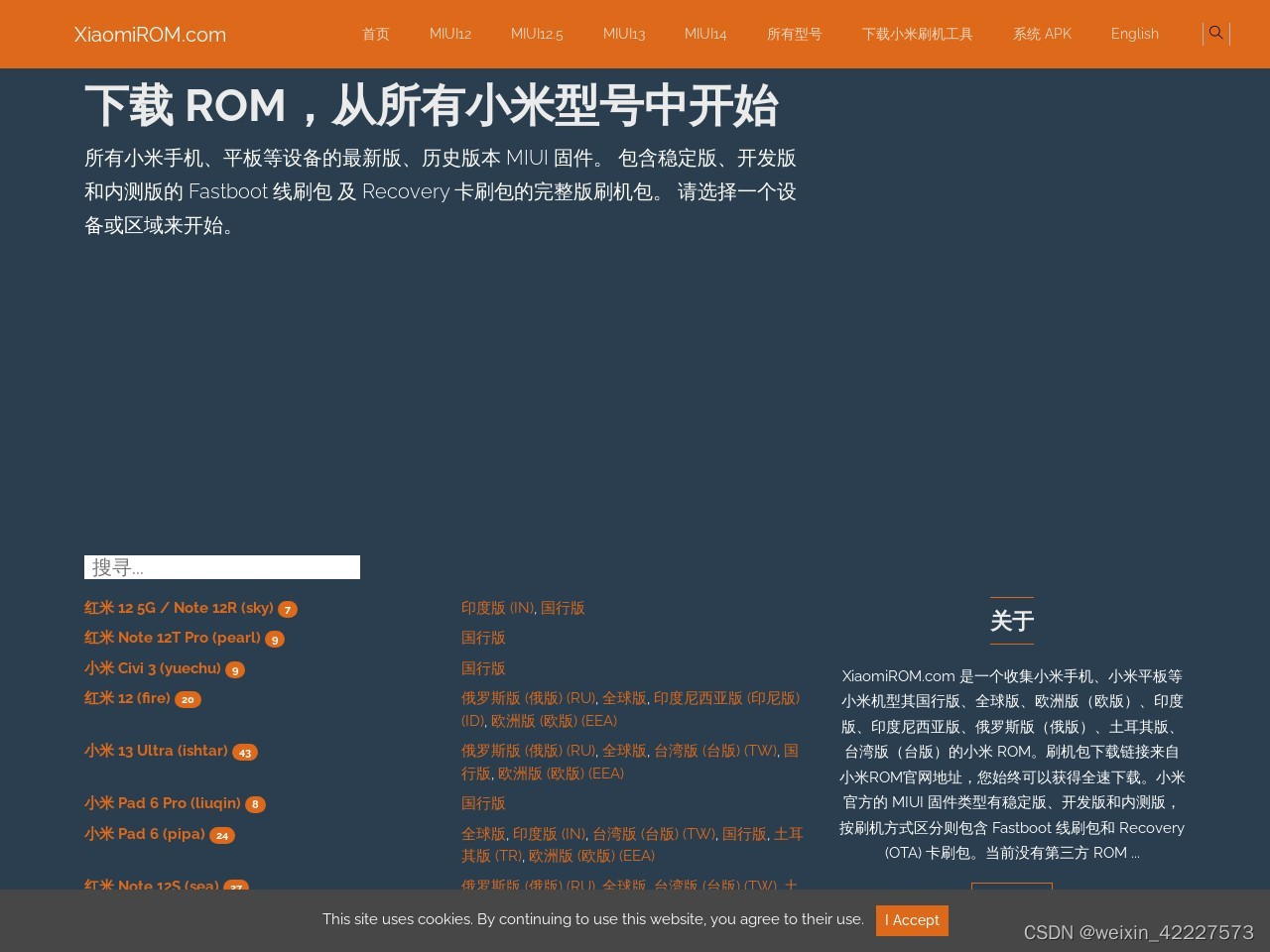Image resolution: width=1270 pixels, height=952 pixels.
Task: Select 国行版 for 小米 Civi 3
Action: (483, 668)
